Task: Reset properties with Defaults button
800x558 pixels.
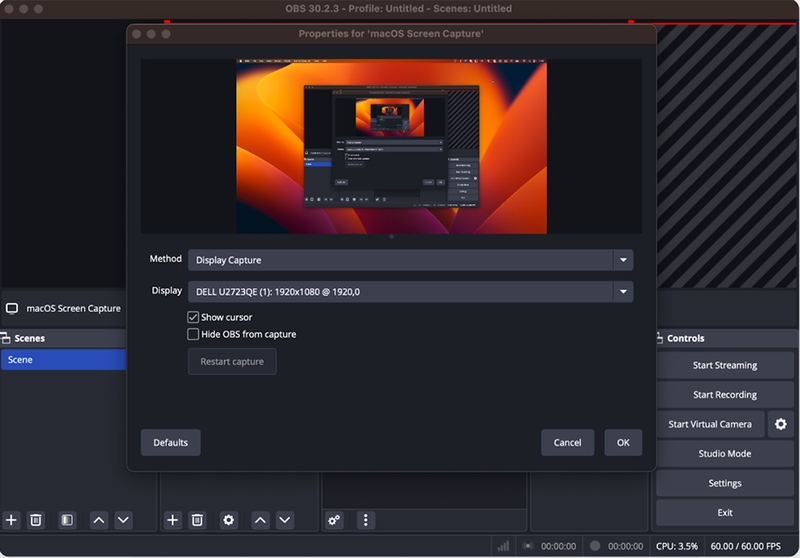Action: click(x=170, y=443)
